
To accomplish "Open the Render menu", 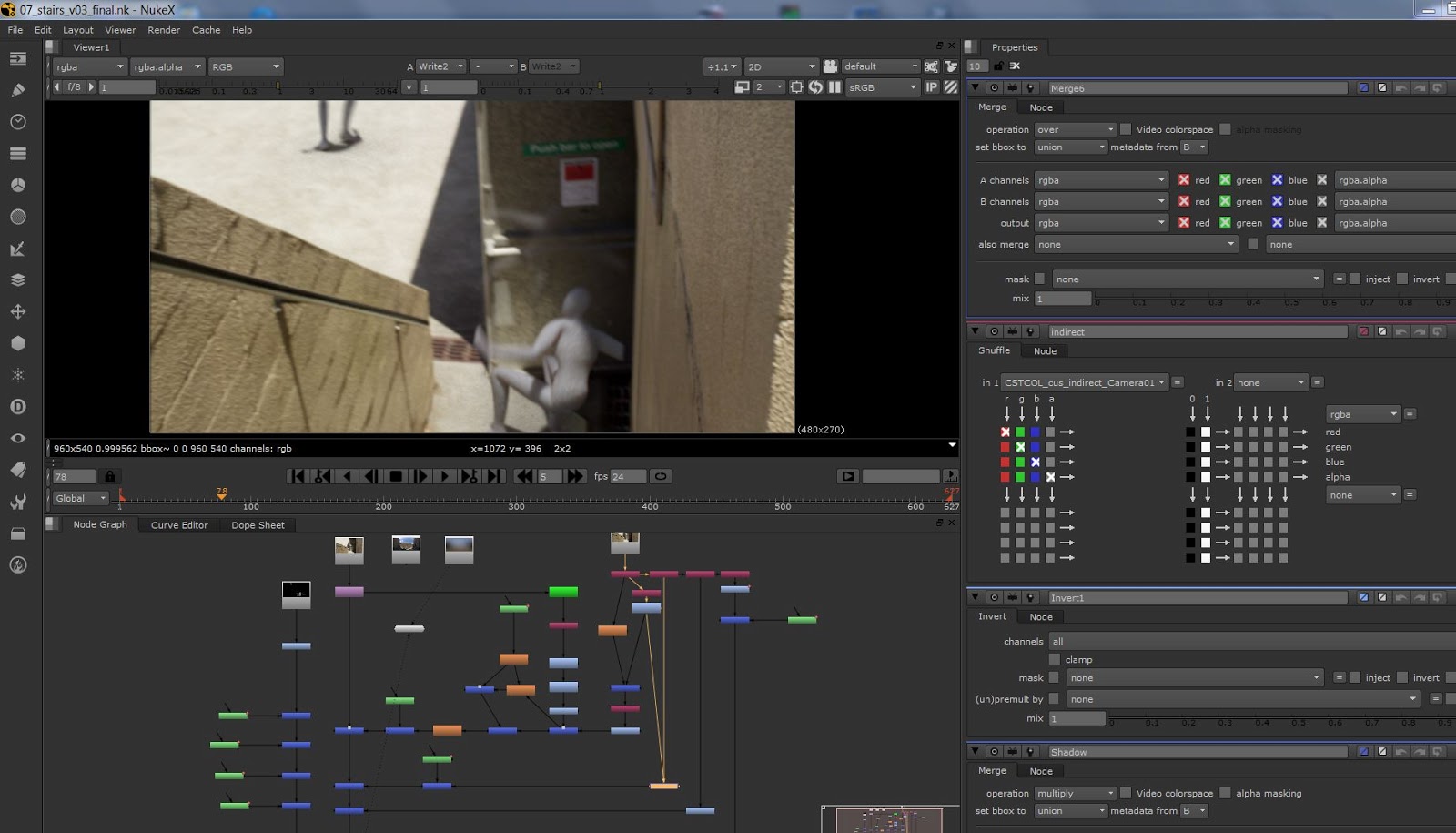I will 164,30.
